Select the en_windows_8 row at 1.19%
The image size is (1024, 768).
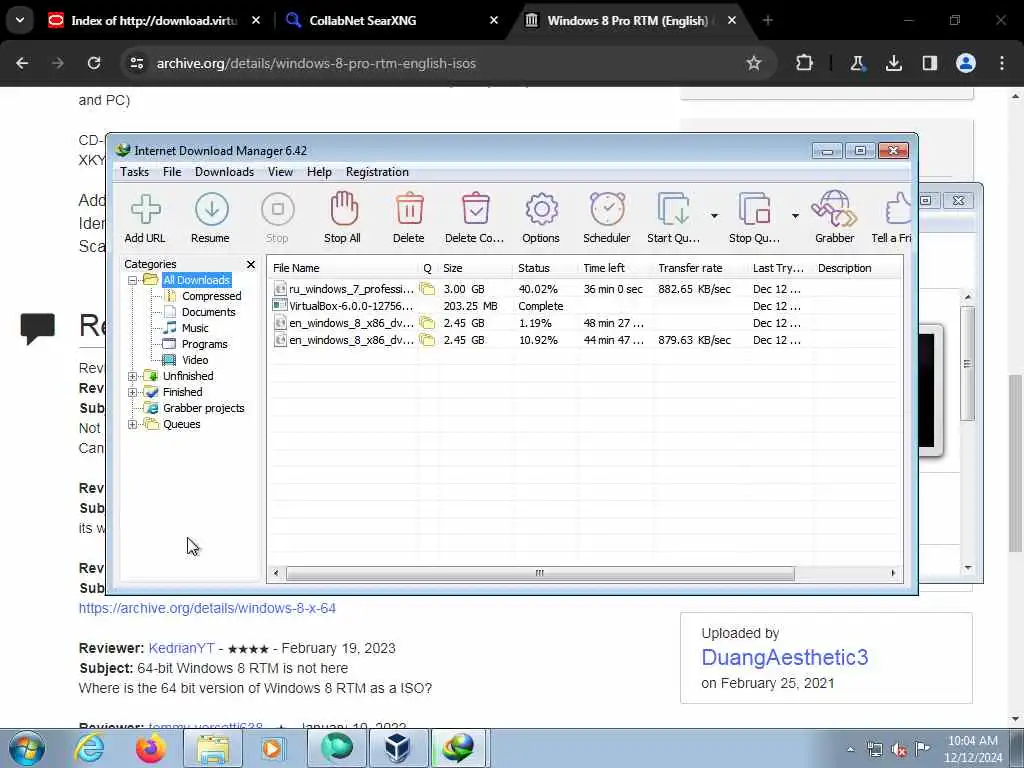point(584,323)
